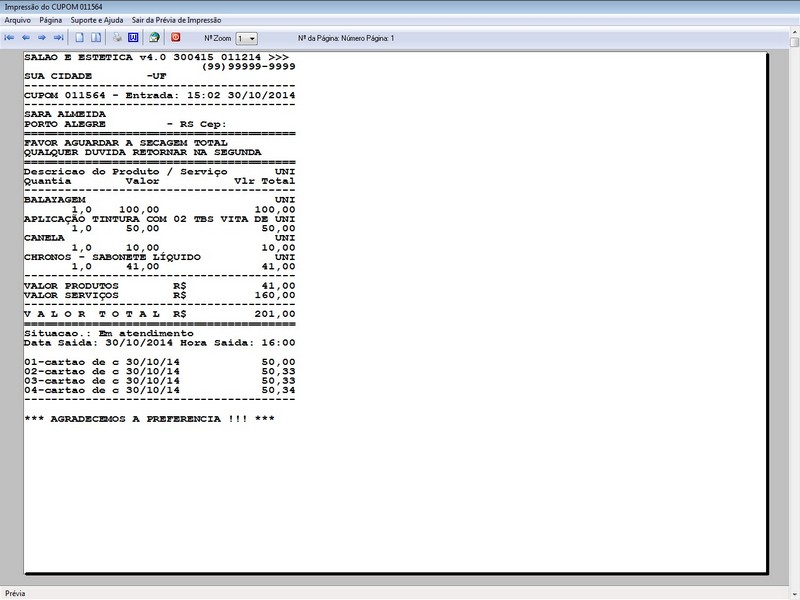Open Suporte e Ajuda menu
Screen dimensions: 800x600
click(x=97, y=20)
